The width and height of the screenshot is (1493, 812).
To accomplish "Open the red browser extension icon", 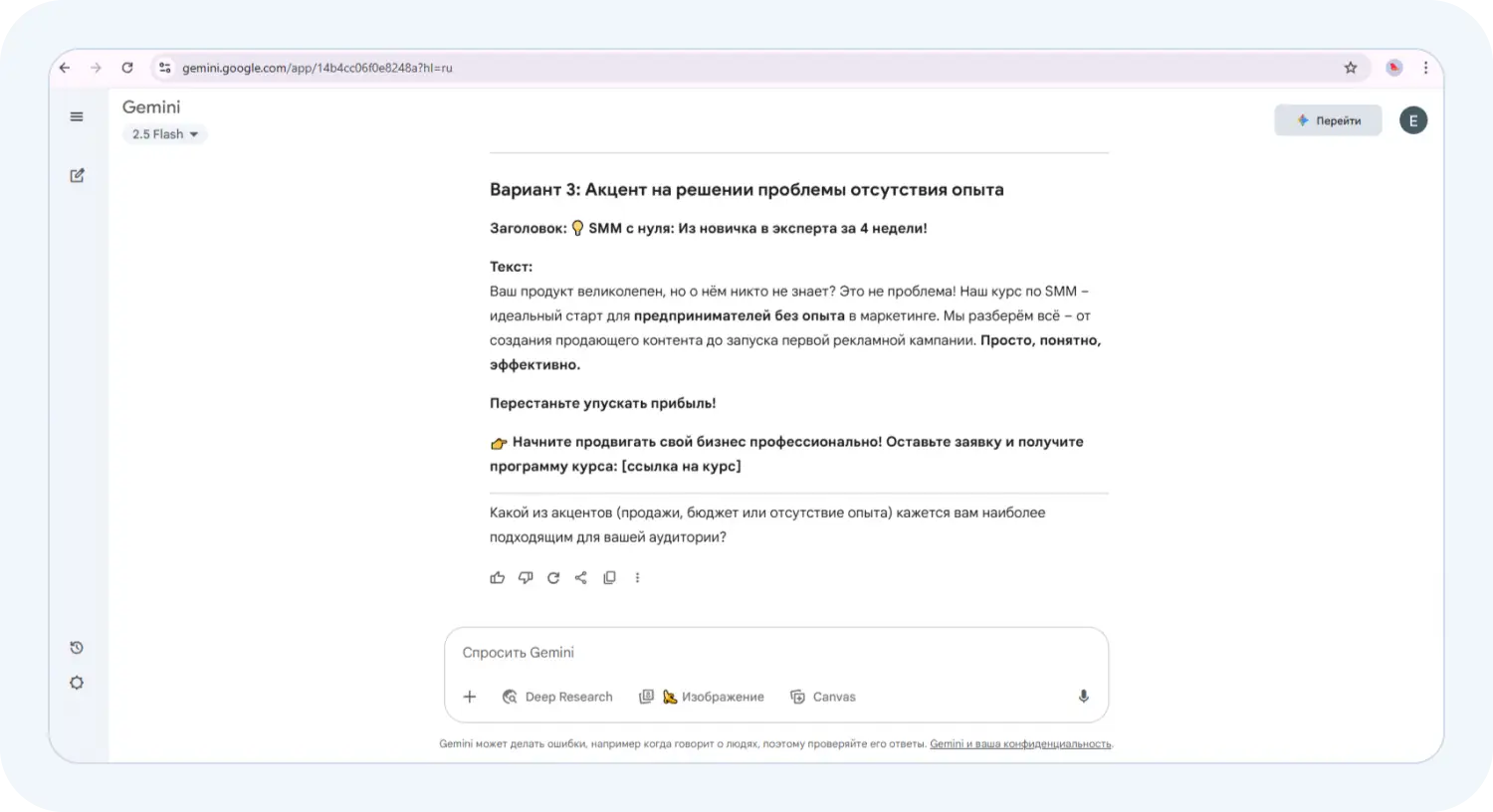I will pyautogui.click(x=1394, y=68).
